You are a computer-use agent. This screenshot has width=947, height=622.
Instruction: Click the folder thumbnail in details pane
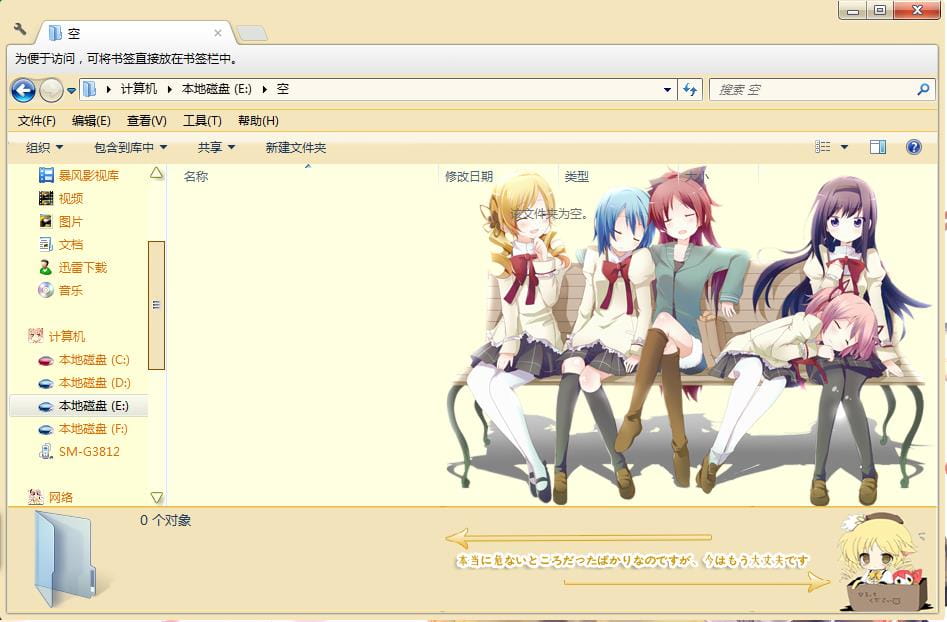[x=65, y=559]
